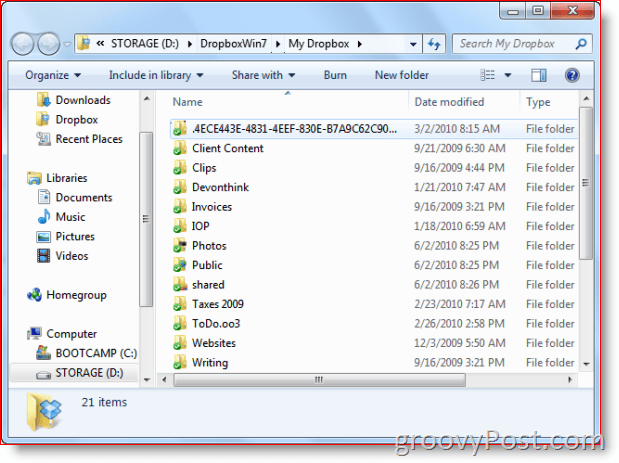Select Computer in navigation pane

[x=71, y=334]
